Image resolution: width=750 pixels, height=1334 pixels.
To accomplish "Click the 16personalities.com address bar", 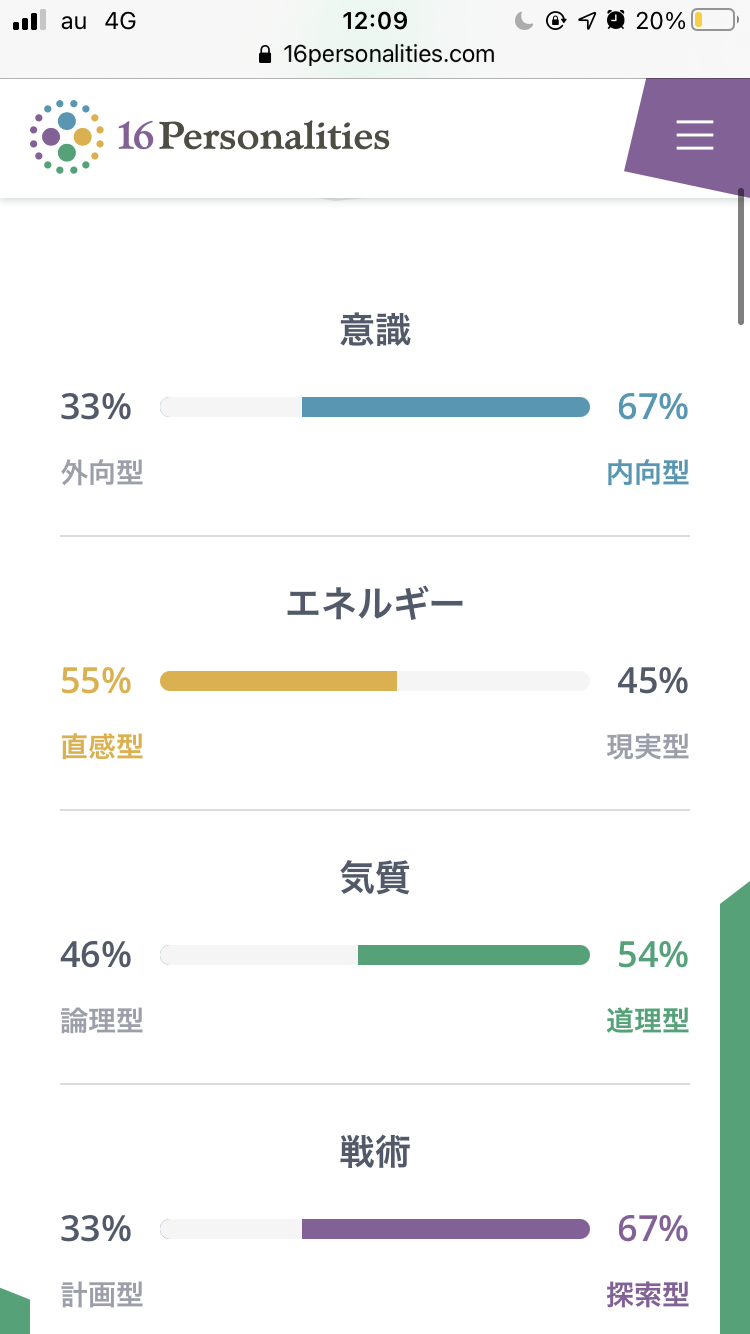I will (376, 54).
